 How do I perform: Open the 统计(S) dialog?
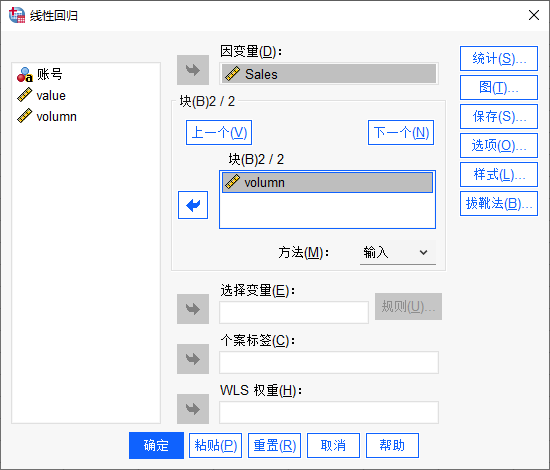(x=499, y=59)
